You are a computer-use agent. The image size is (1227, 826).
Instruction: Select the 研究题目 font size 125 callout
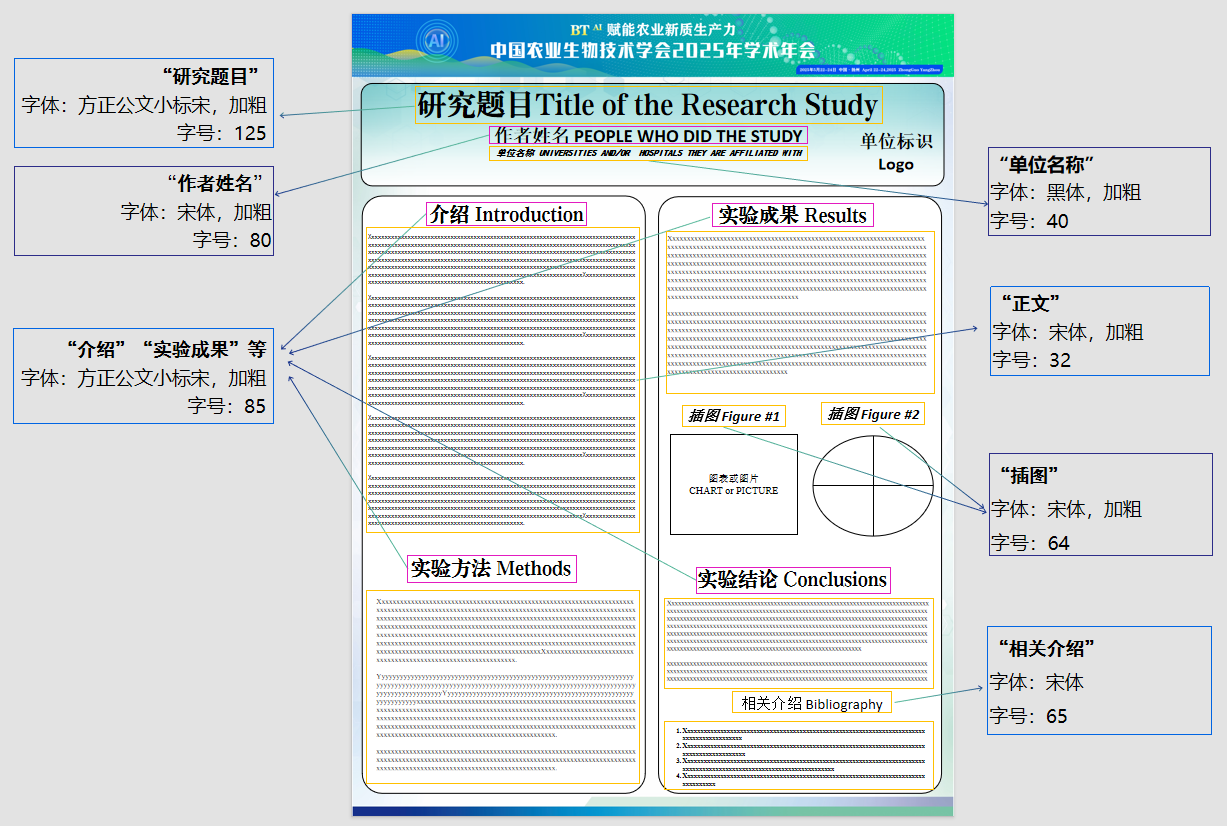point(144,104)
